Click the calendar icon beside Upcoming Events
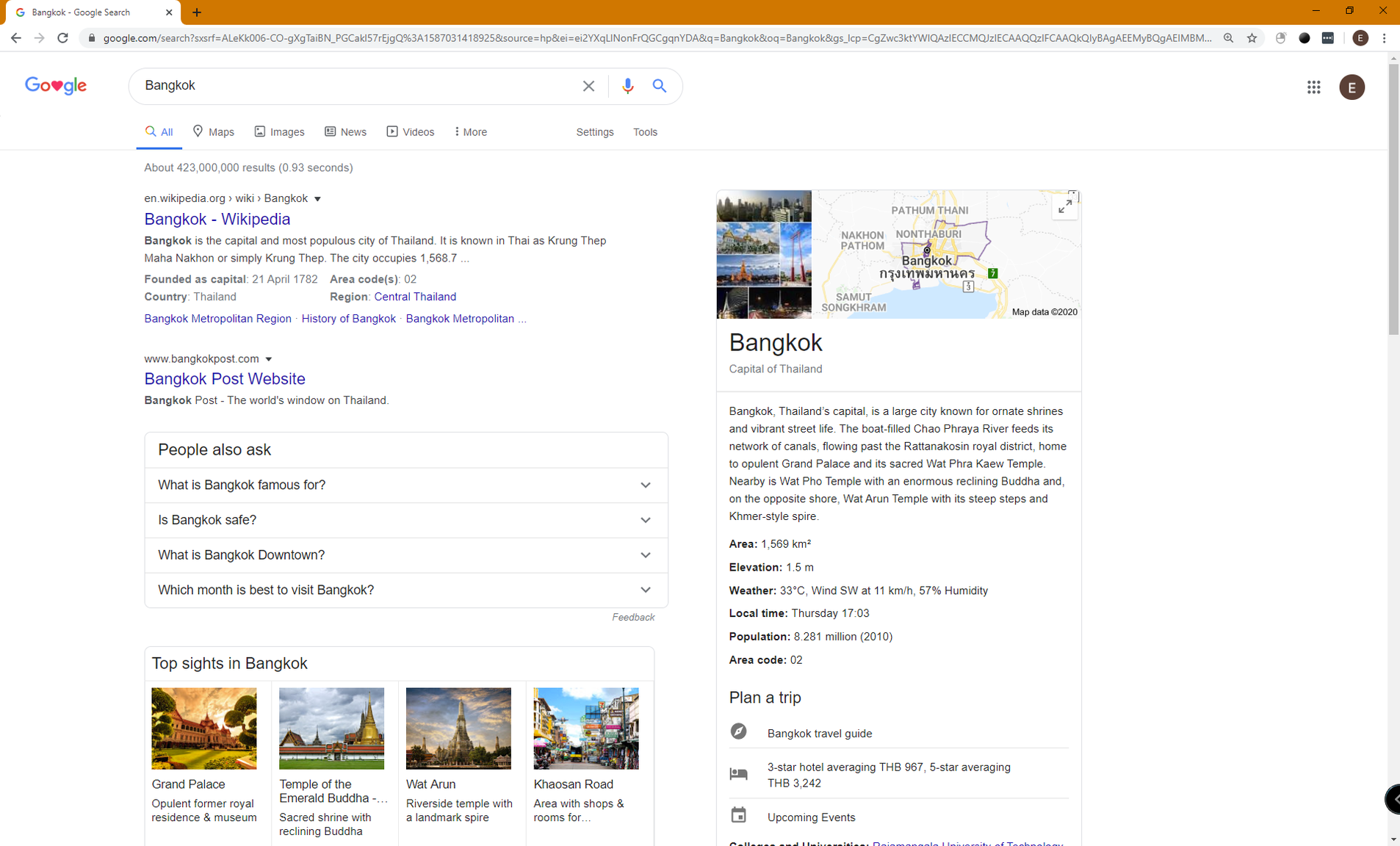This screenshot has width=1400, height=846. [x=738, y=815]
